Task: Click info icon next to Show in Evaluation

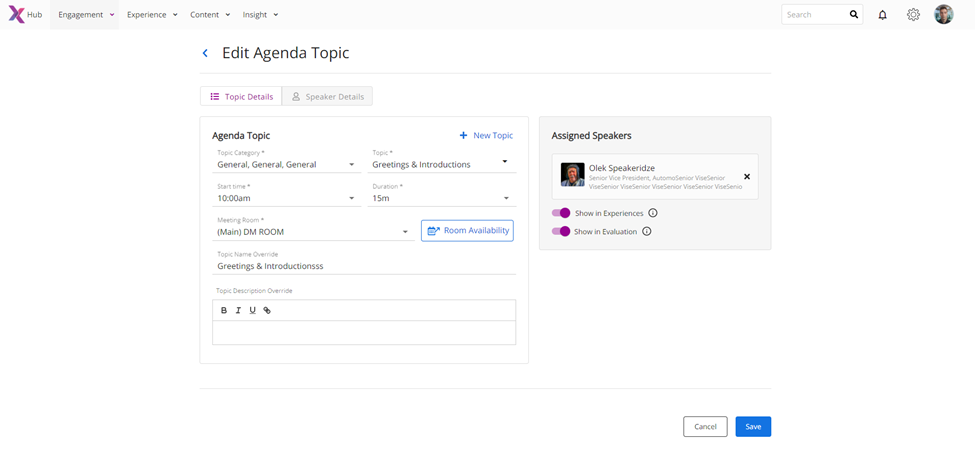Action: pos(647,232)
